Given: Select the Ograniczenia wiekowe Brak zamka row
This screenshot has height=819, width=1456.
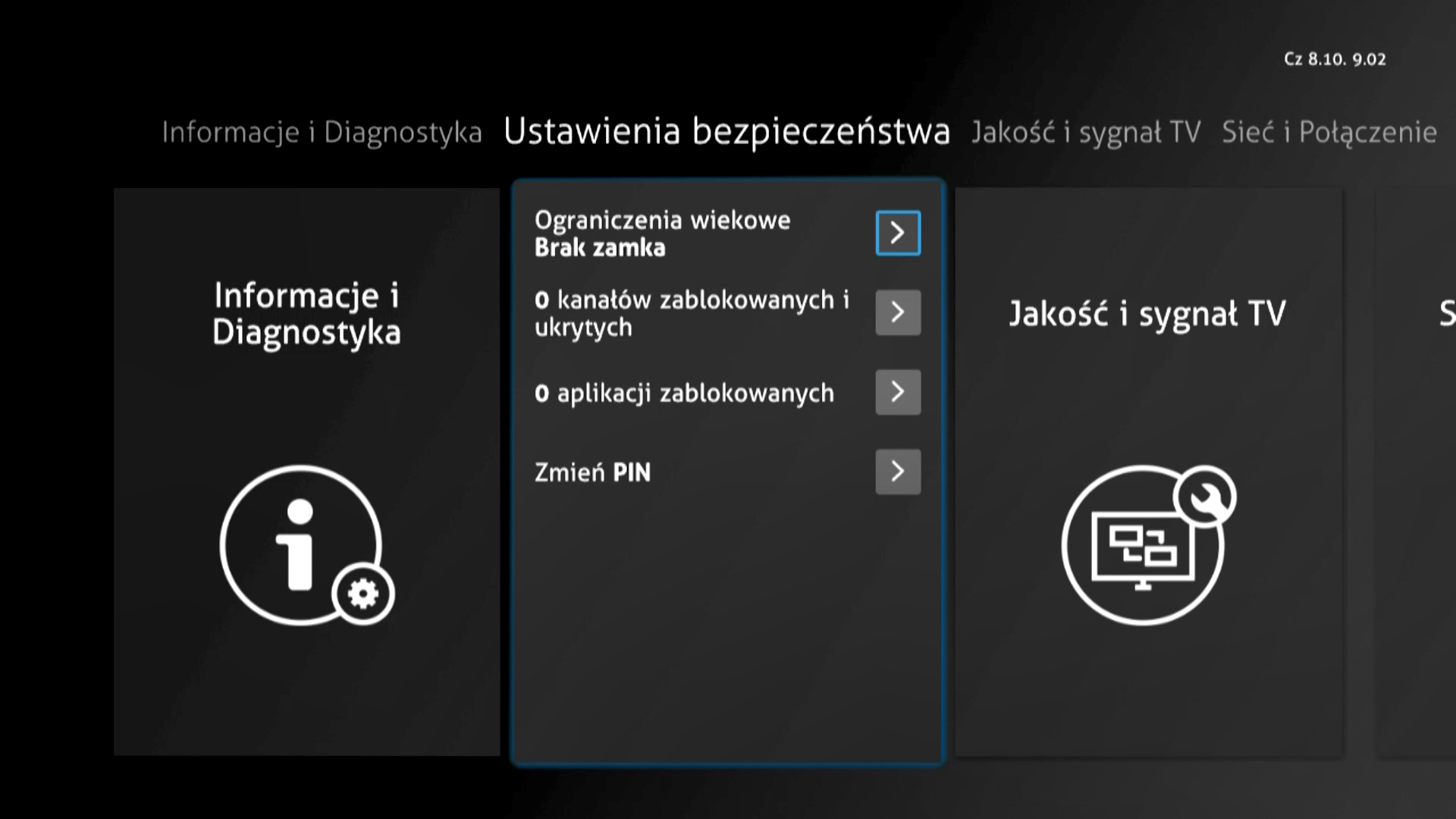Looking at the screenshot, I should (x=727, y=233).
